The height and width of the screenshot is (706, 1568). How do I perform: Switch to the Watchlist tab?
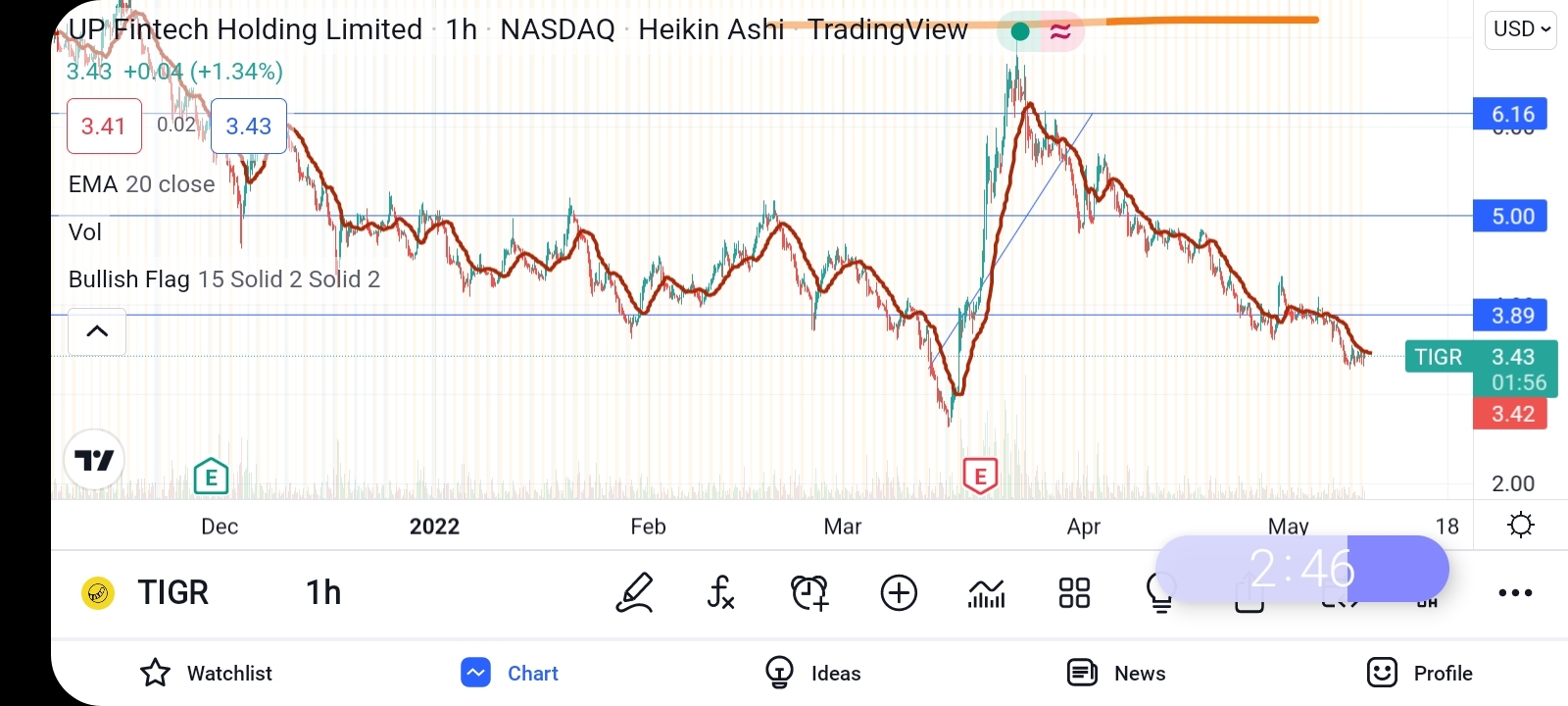[207, 673]
